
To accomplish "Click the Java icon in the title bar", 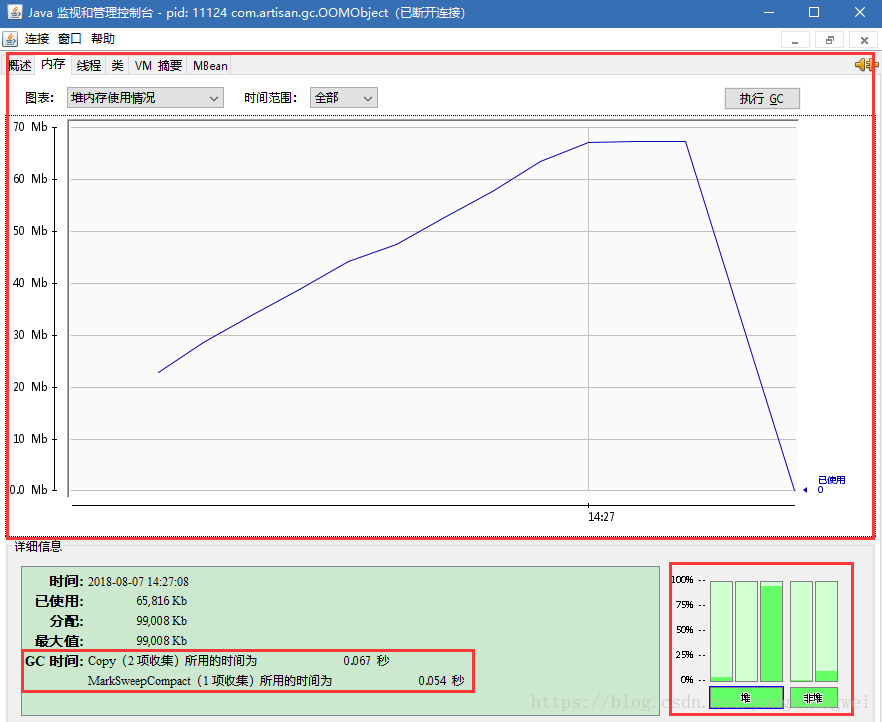I will 13,13.
